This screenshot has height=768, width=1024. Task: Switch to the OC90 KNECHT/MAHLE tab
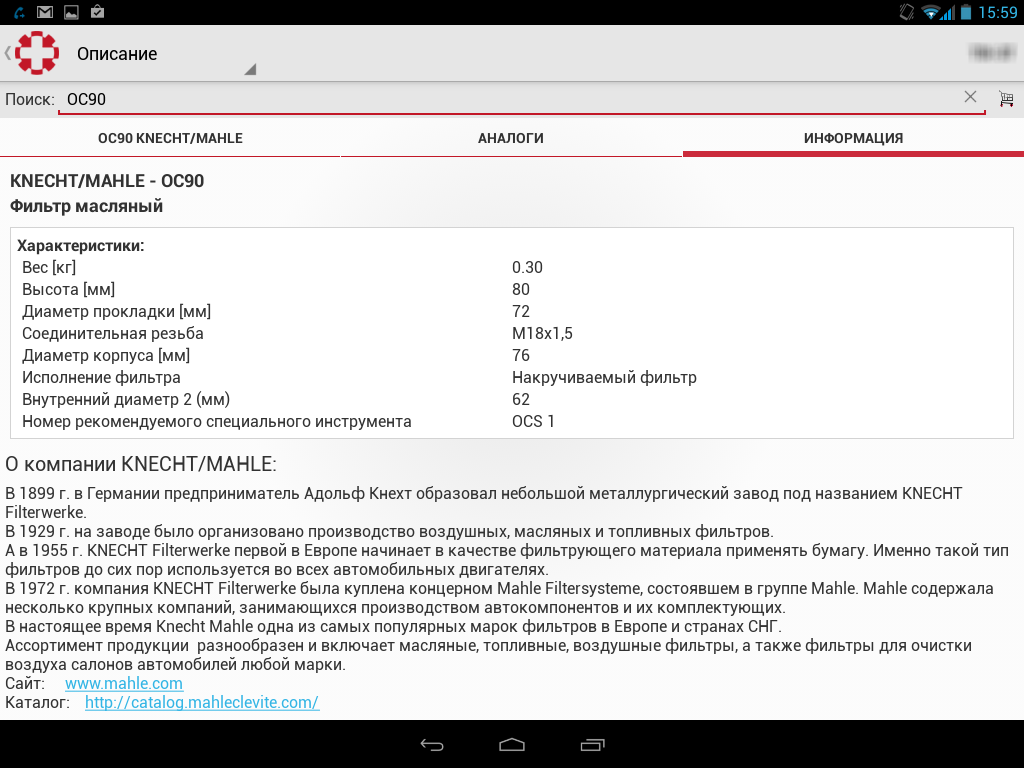tap(170, 138)
